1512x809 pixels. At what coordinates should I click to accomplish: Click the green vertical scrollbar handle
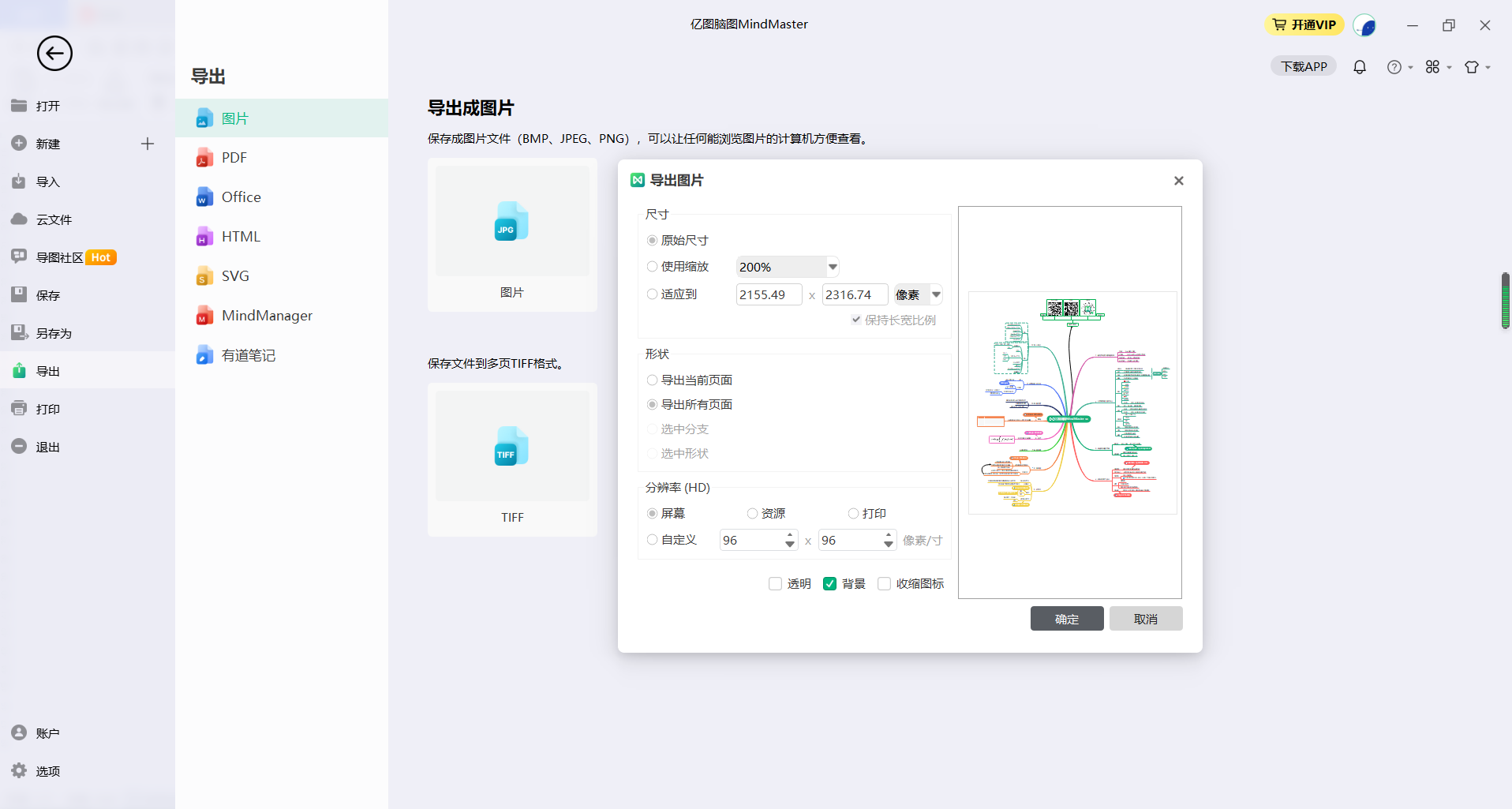tap(1505, 301)
